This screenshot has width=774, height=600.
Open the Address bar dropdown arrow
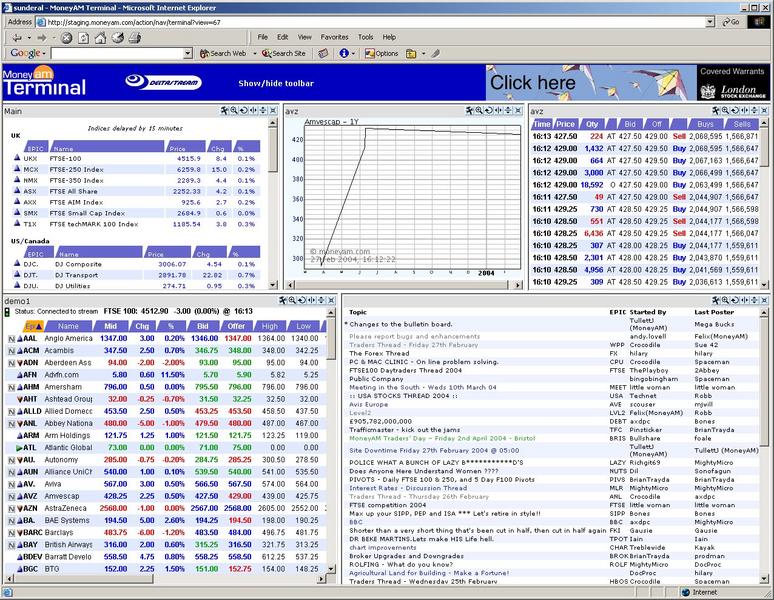[711, 22]
